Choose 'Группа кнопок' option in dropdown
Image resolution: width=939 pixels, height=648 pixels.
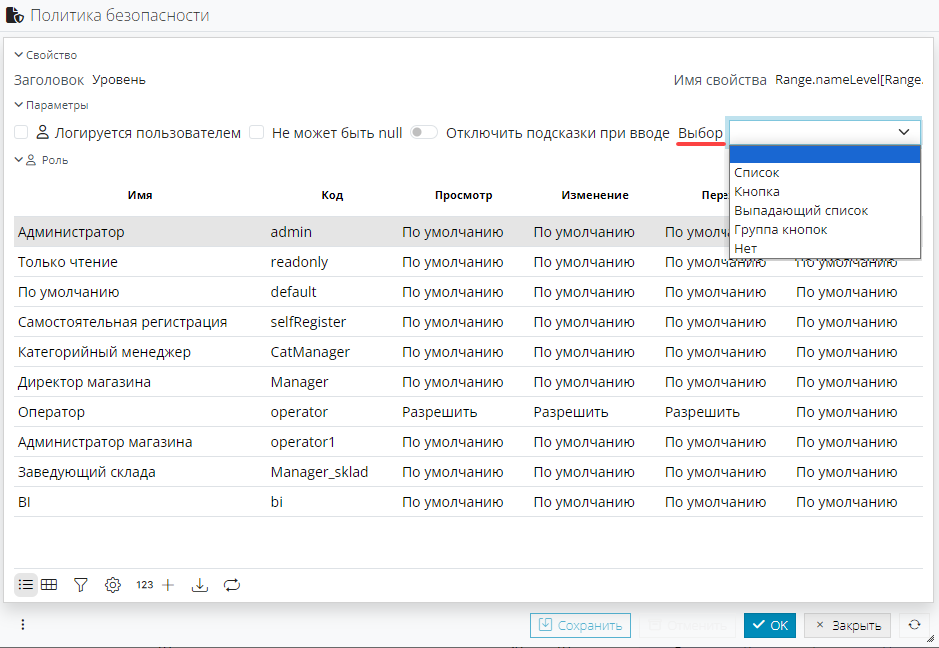click(x=781, y=230)
